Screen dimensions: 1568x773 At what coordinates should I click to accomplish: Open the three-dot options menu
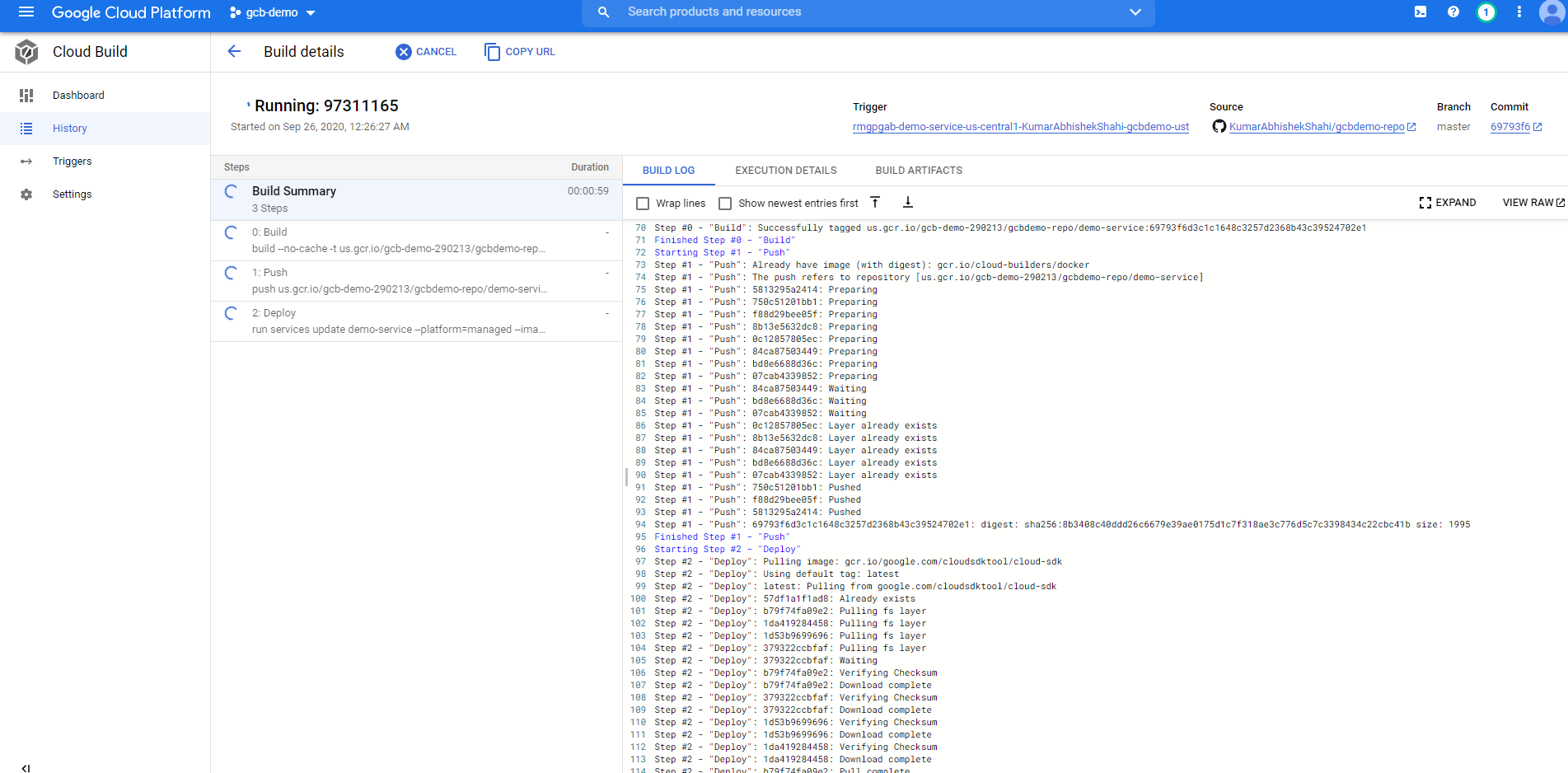tap(1519, 12)
